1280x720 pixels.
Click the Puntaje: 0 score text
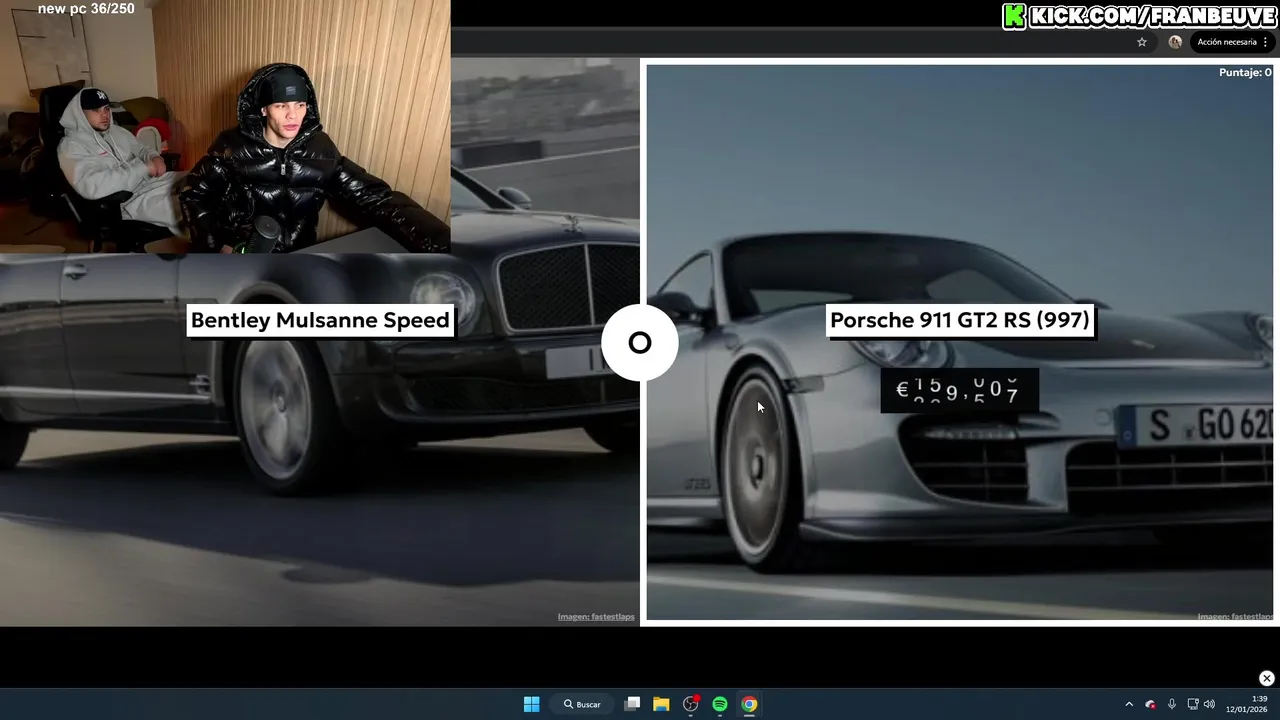1245,72
